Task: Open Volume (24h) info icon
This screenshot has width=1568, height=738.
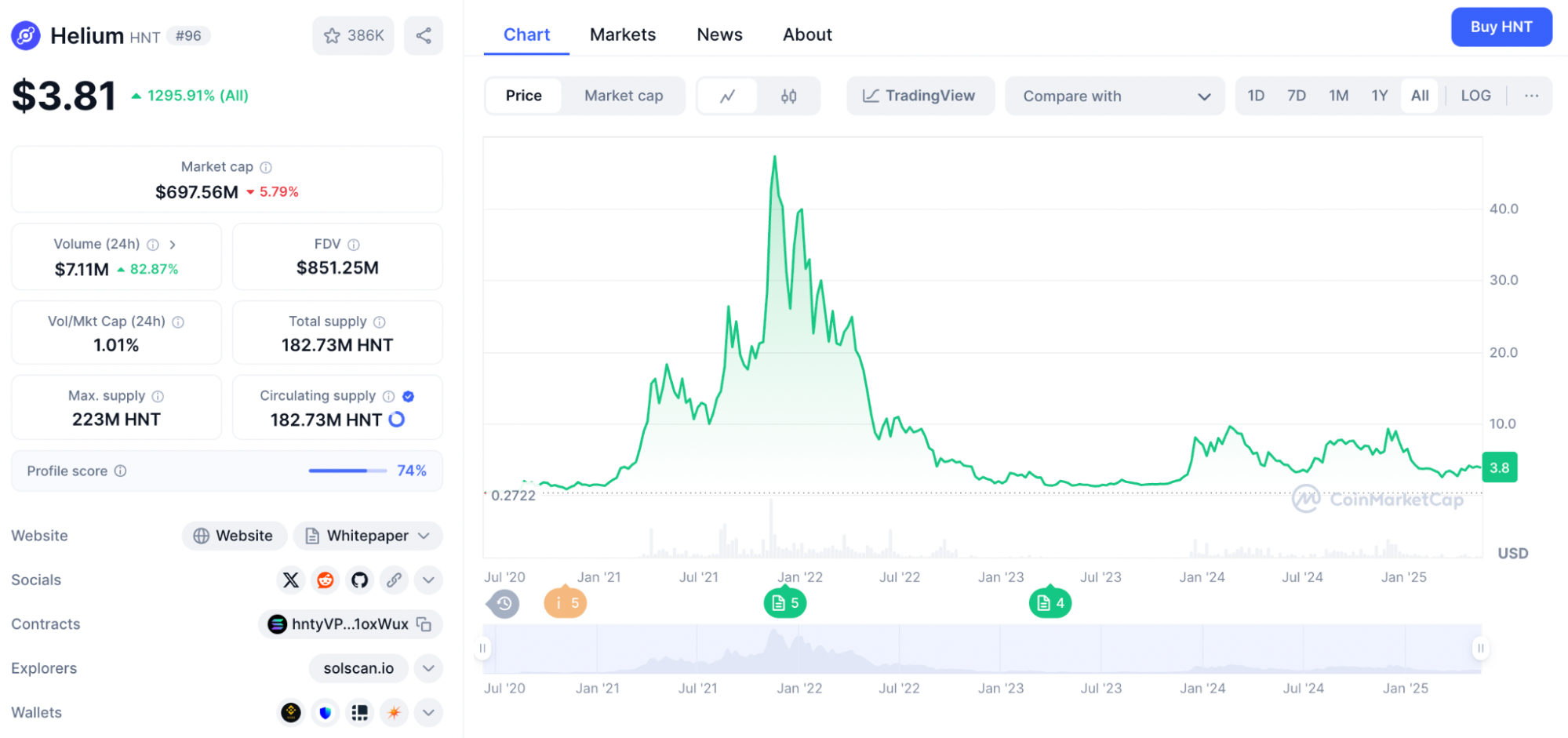Action: 153,245
